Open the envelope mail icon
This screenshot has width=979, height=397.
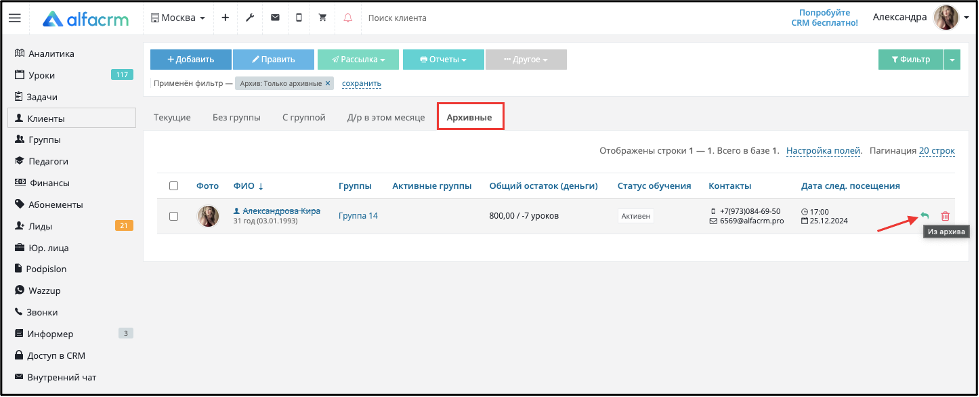pos(275,17)
